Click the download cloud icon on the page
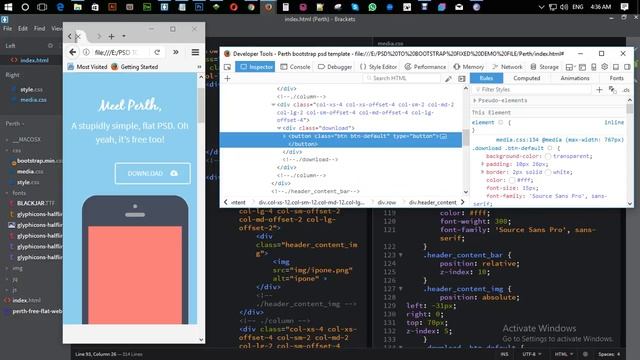This screenshot has height=360, width=640. coord(174,173)
